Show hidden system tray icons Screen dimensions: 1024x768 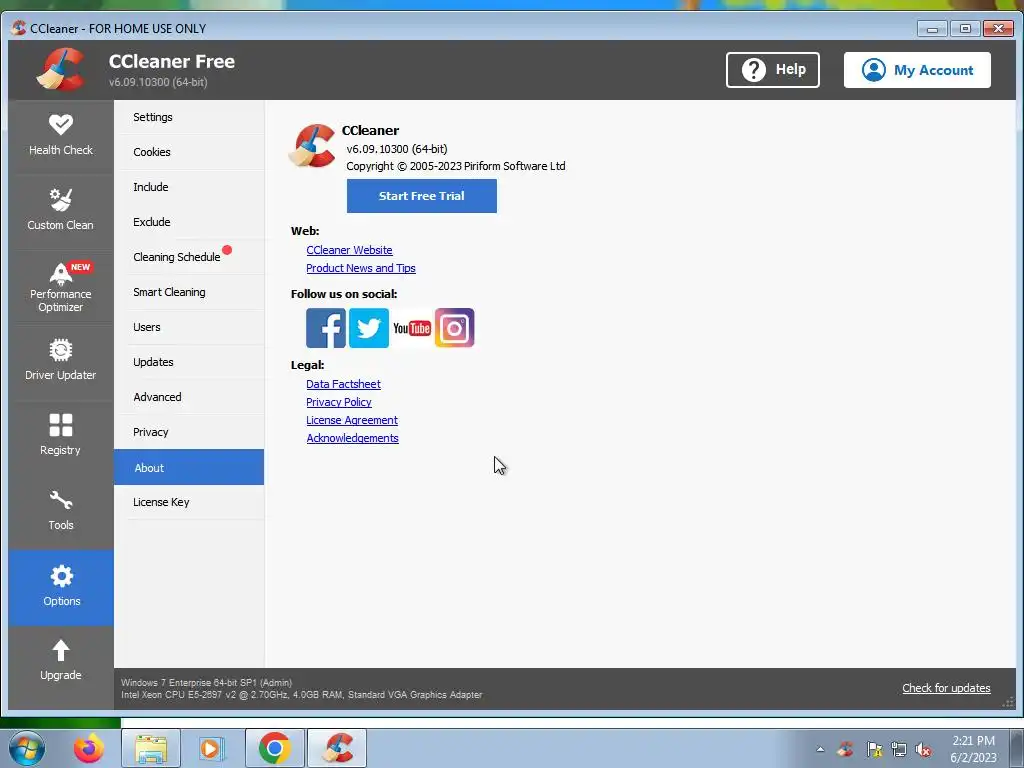point(820,749)
